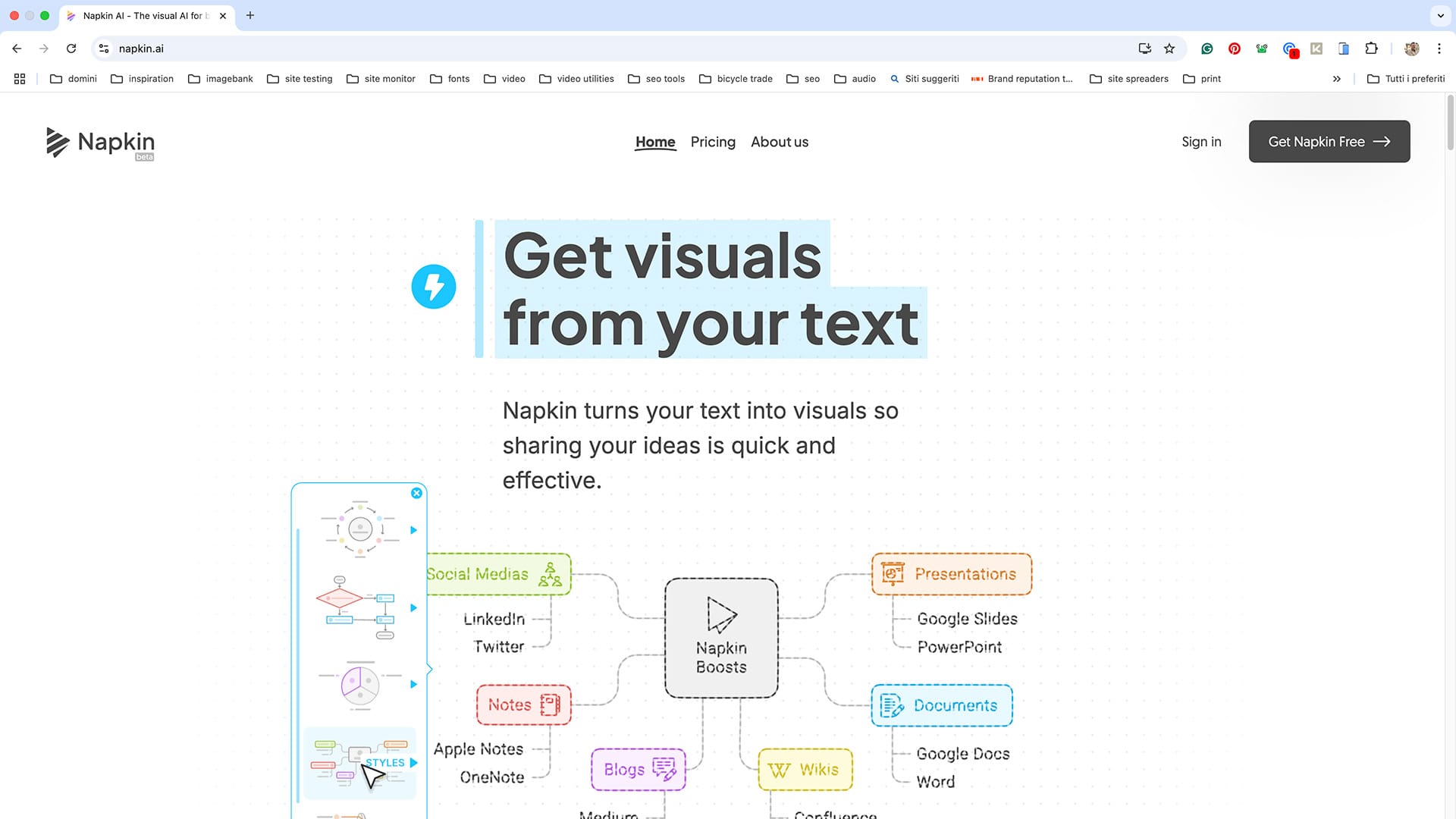Screen dimensions: 1456x819
Task: Click the Get Napkin Free button
Action: 1329,141
